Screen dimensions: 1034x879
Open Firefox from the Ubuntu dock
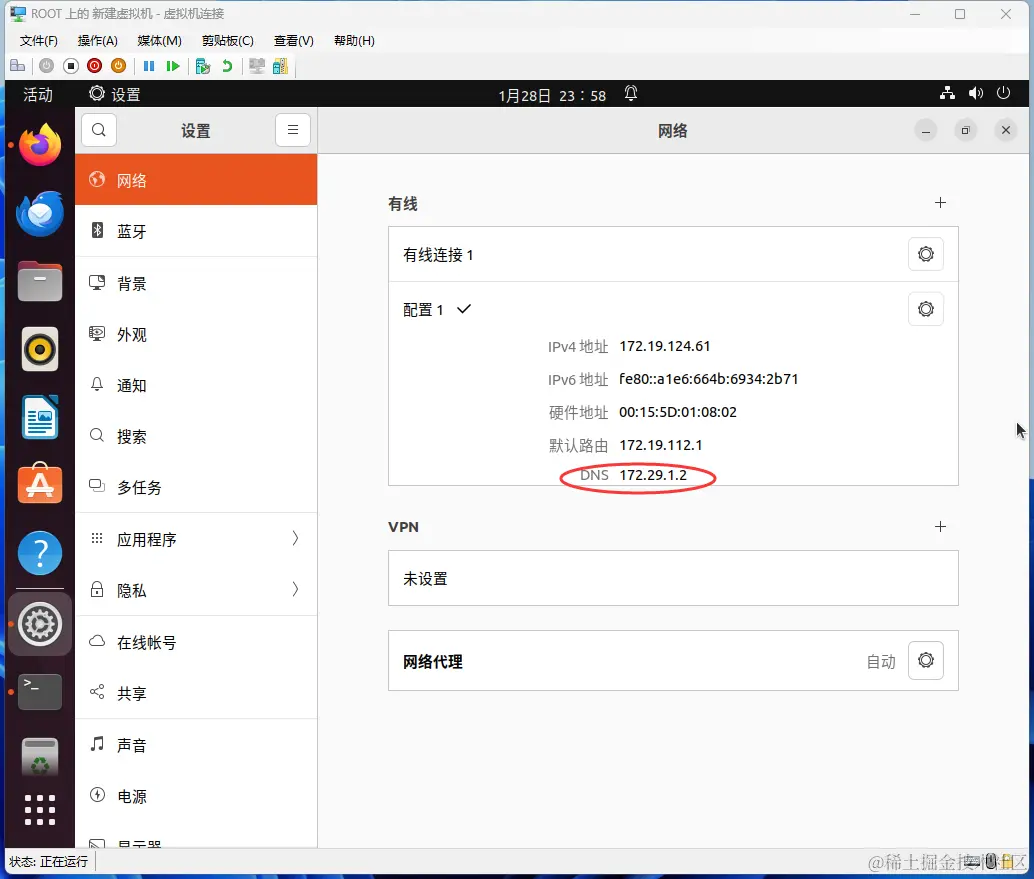click(40, 143)
